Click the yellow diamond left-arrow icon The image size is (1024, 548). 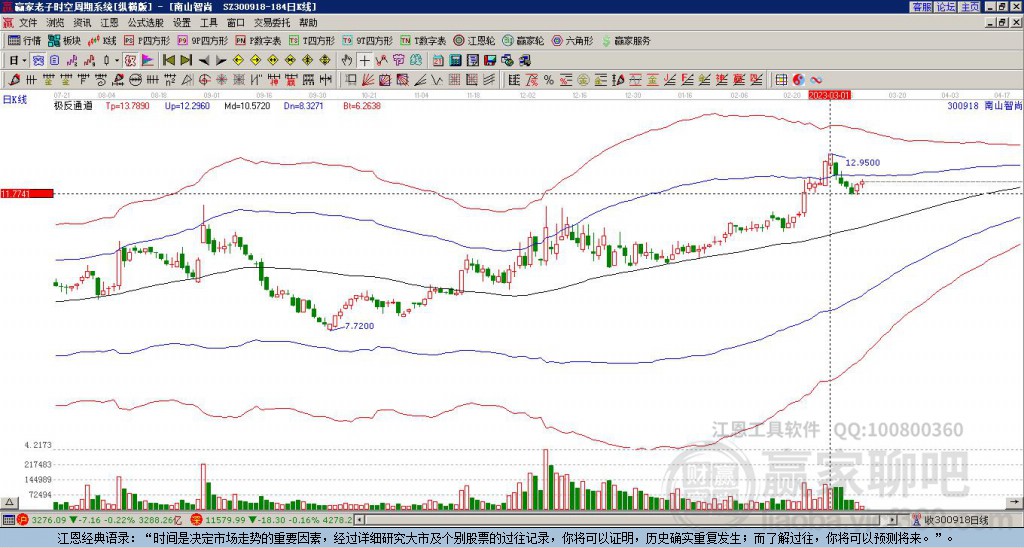click(238, 61)
